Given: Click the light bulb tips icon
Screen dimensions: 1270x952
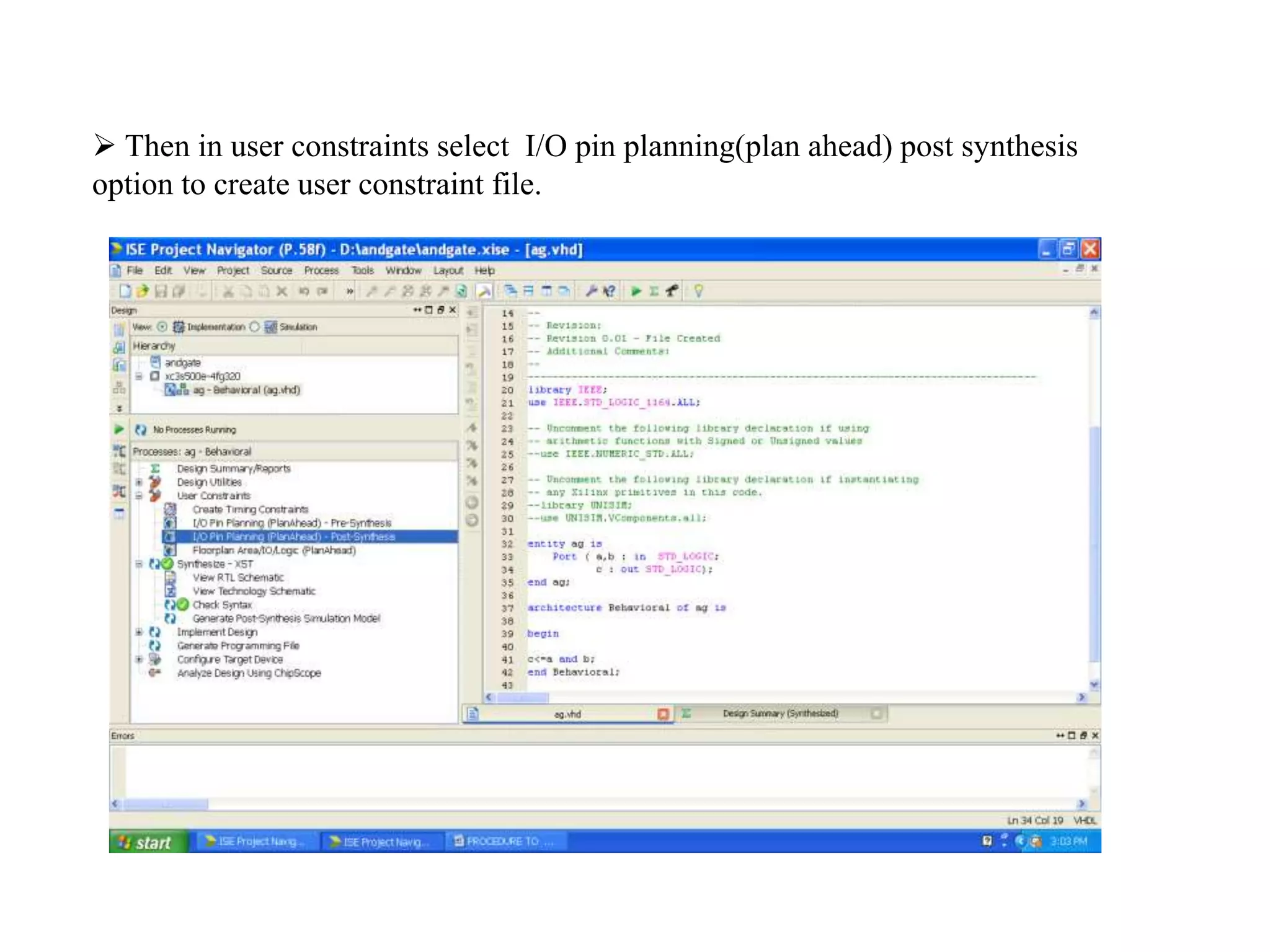Looking at the screenshot, I should [x=699, y=291].
